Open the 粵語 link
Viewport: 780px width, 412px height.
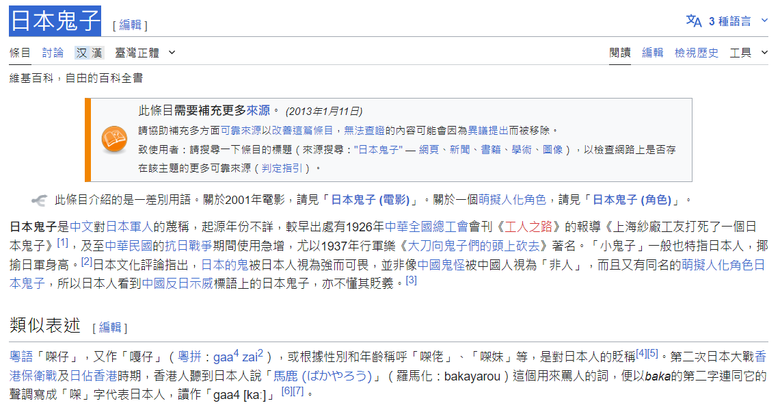click(21, 357)
